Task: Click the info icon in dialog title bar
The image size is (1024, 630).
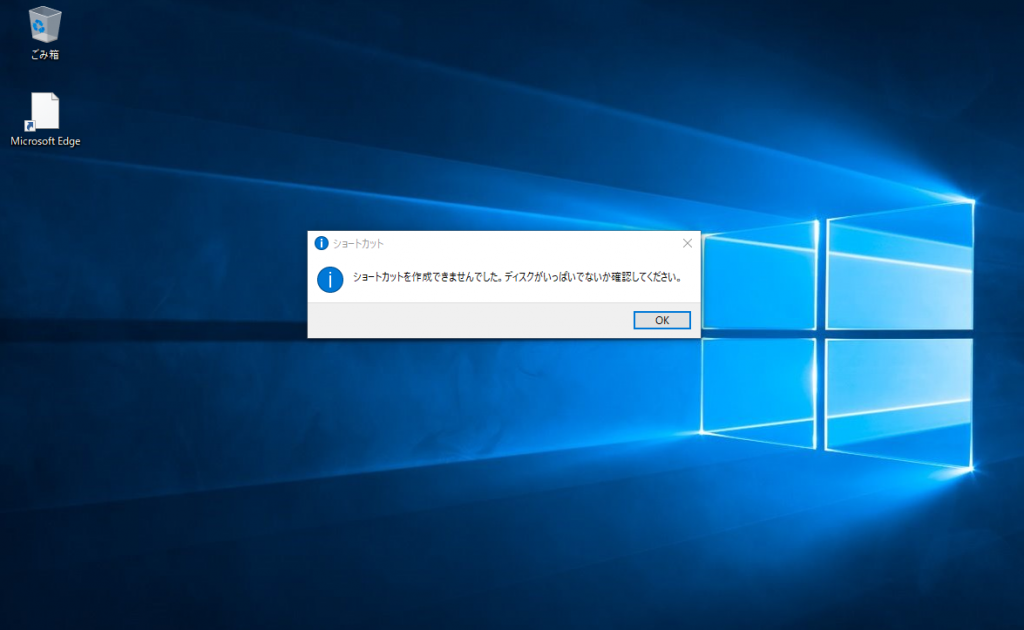Action: pyautogui.click(x=321, y=243)
